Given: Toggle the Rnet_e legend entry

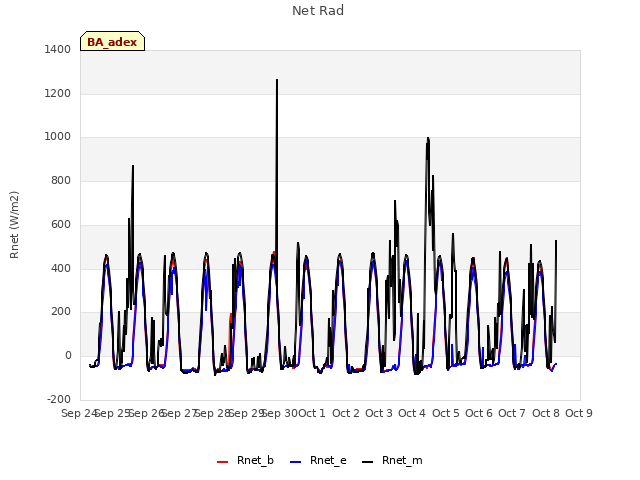Looking at the screenshot, I should (x=318, y=460).
